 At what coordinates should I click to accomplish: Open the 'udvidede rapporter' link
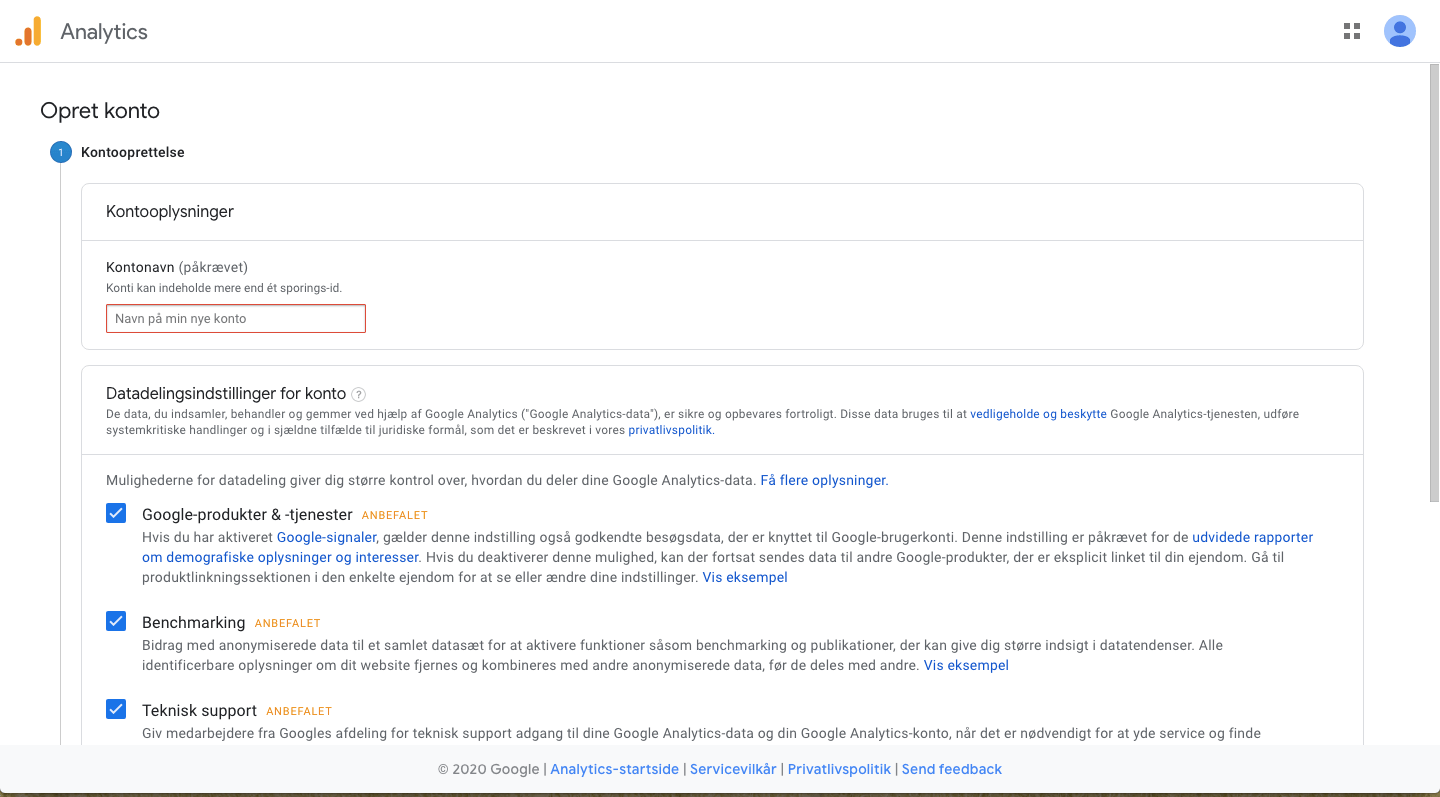pyautogui.click(x=1252, y=537)
